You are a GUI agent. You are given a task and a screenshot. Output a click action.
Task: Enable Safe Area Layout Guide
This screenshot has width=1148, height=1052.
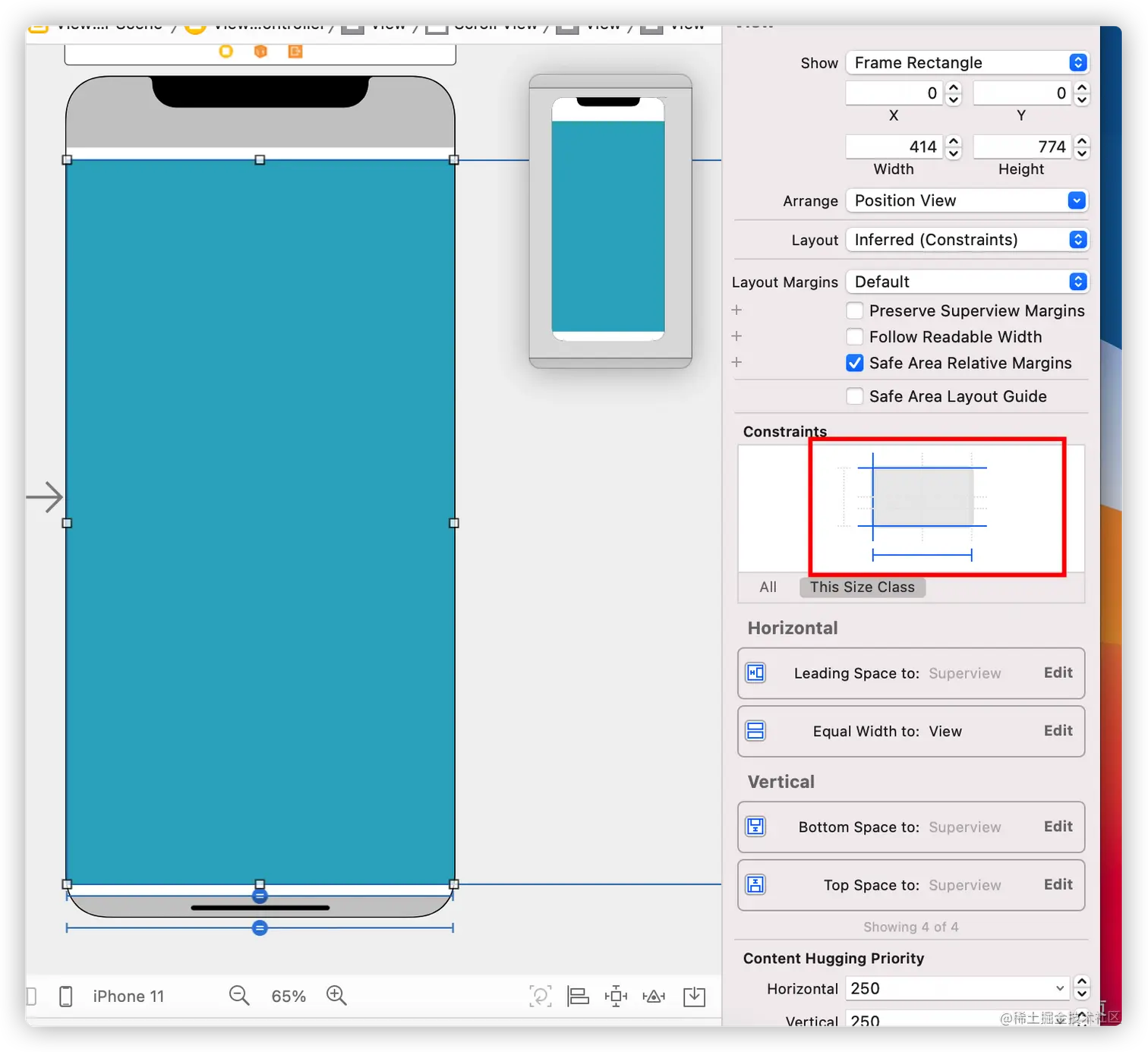pyautogui.click(x=855, y=396)
